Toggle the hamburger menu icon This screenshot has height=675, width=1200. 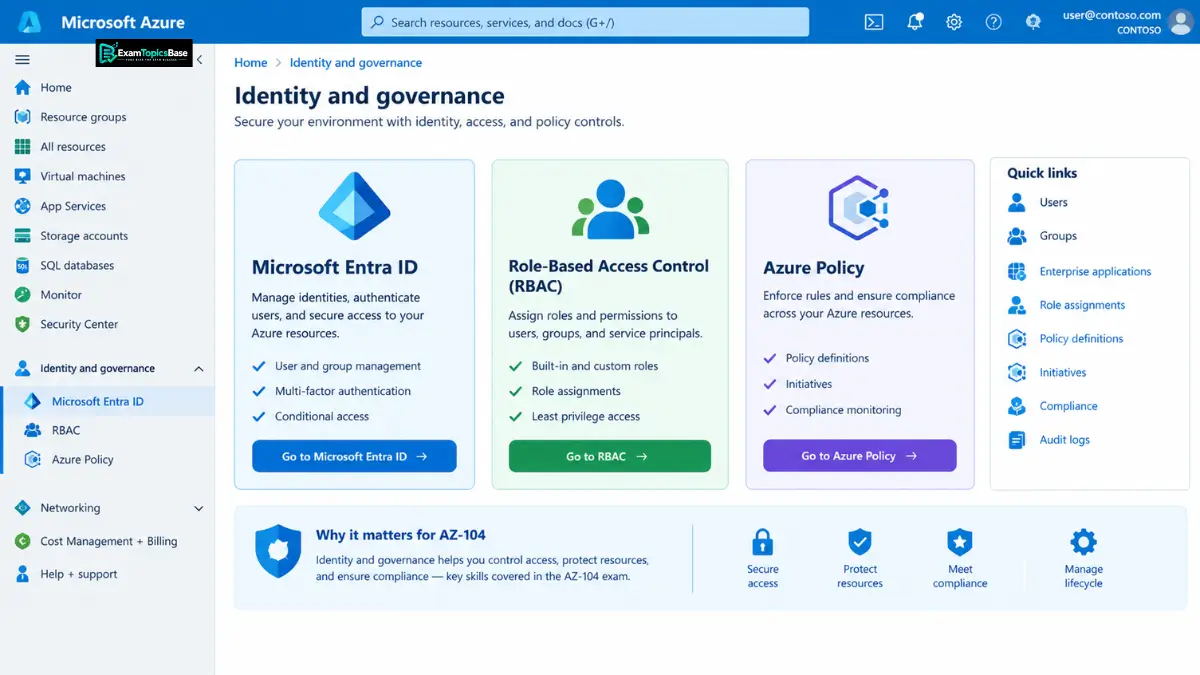(22, 60)
